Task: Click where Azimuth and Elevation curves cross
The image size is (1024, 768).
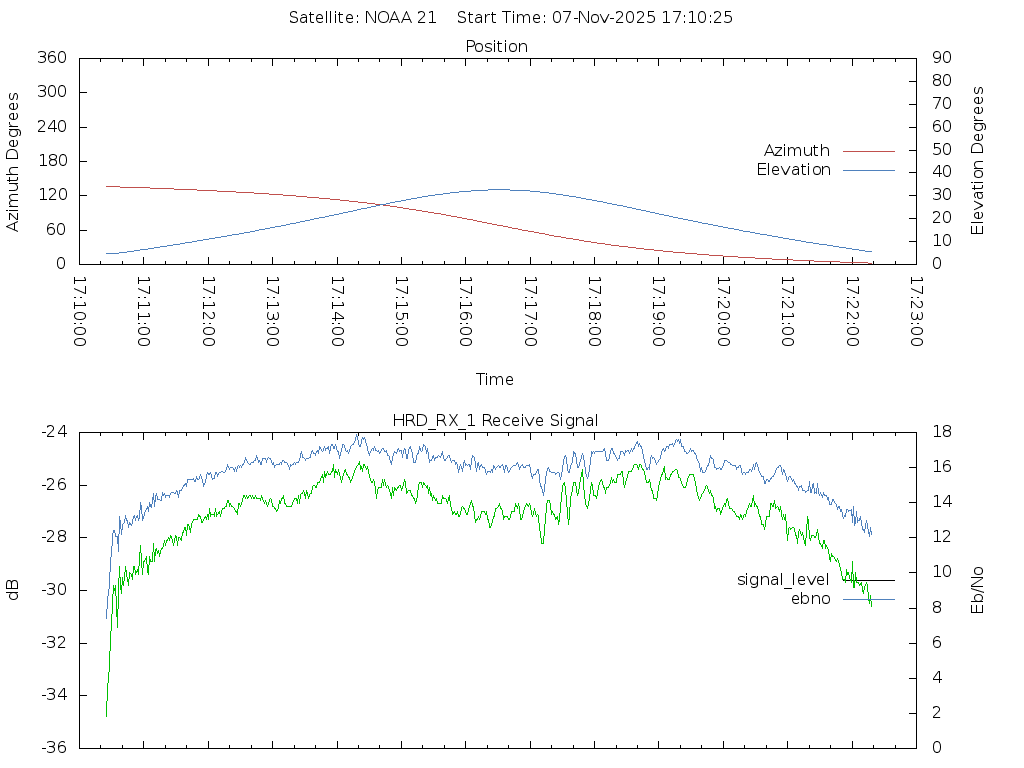Action: coord(382,205)
